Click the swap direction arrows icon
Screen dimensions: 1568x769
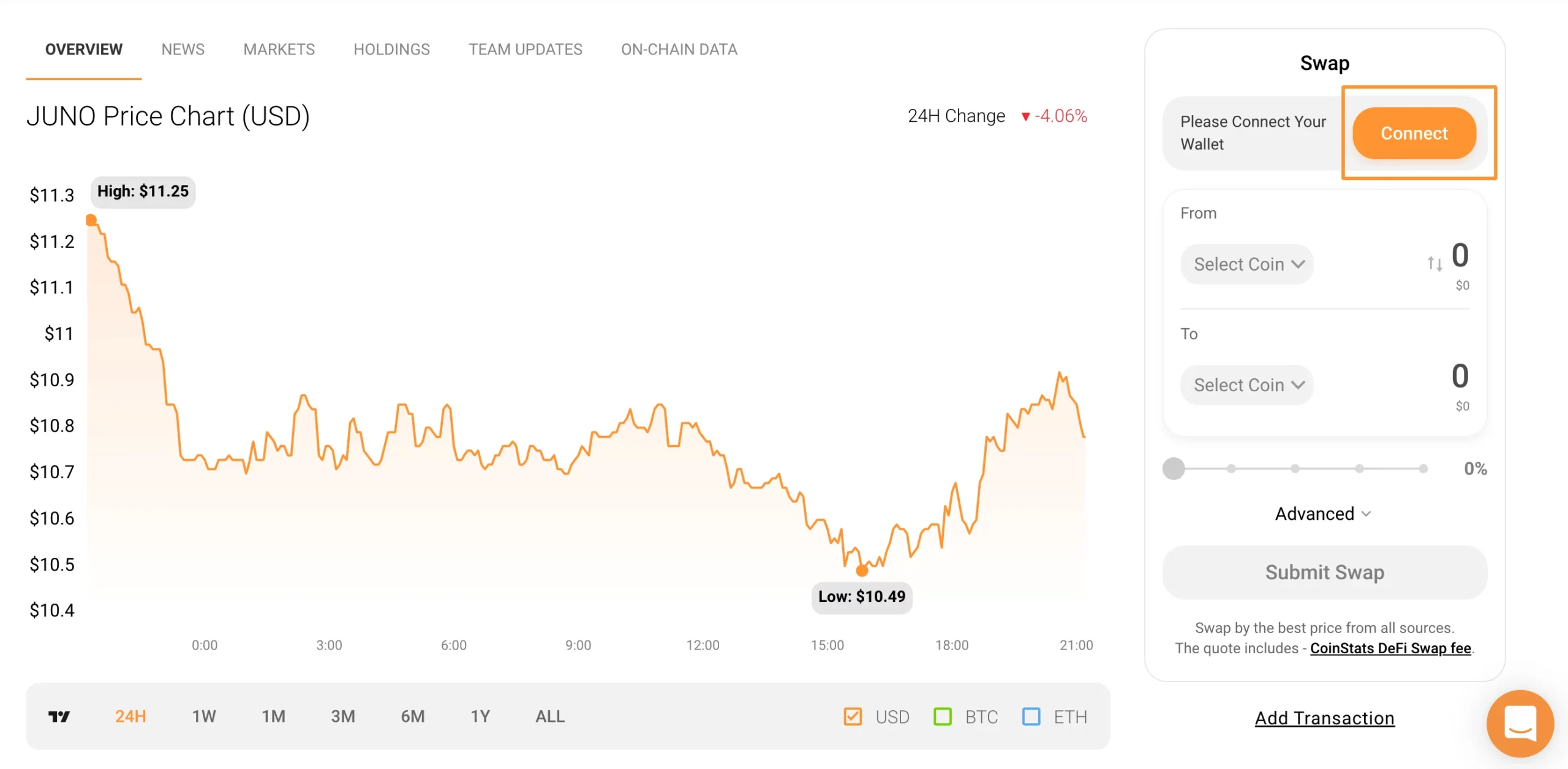[x=1435, y=264]
